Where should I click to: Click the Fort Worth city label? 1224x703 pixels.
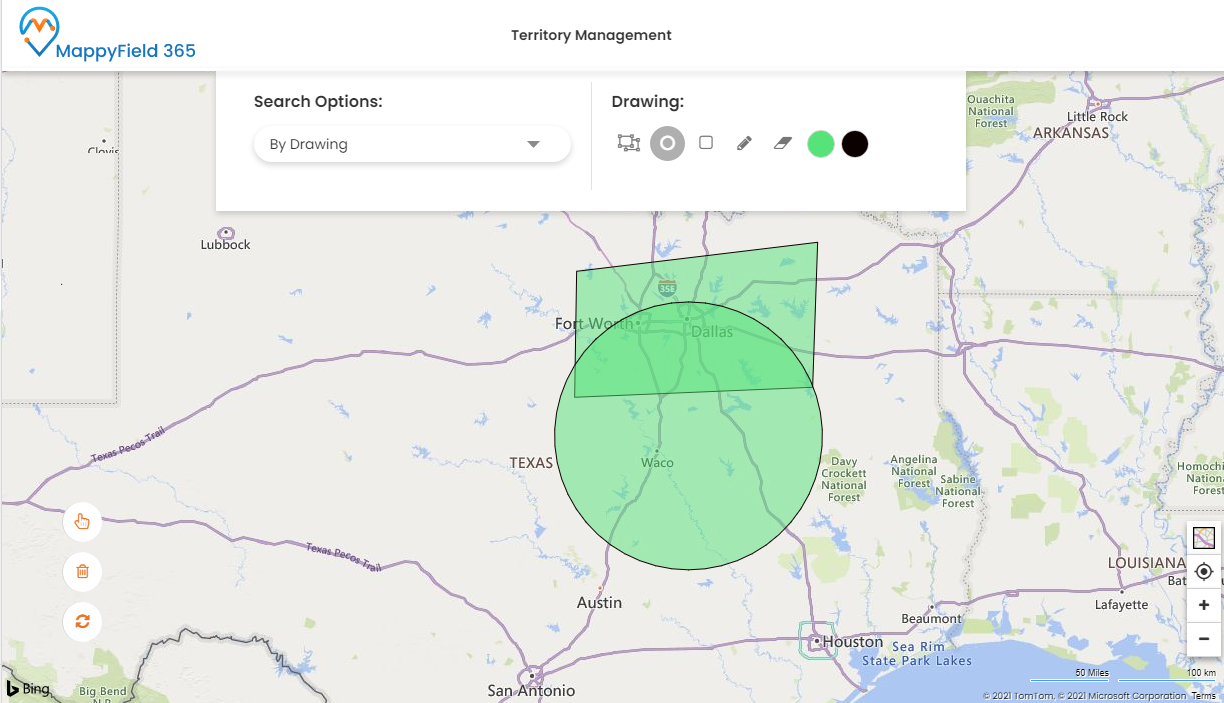[594, 324]
